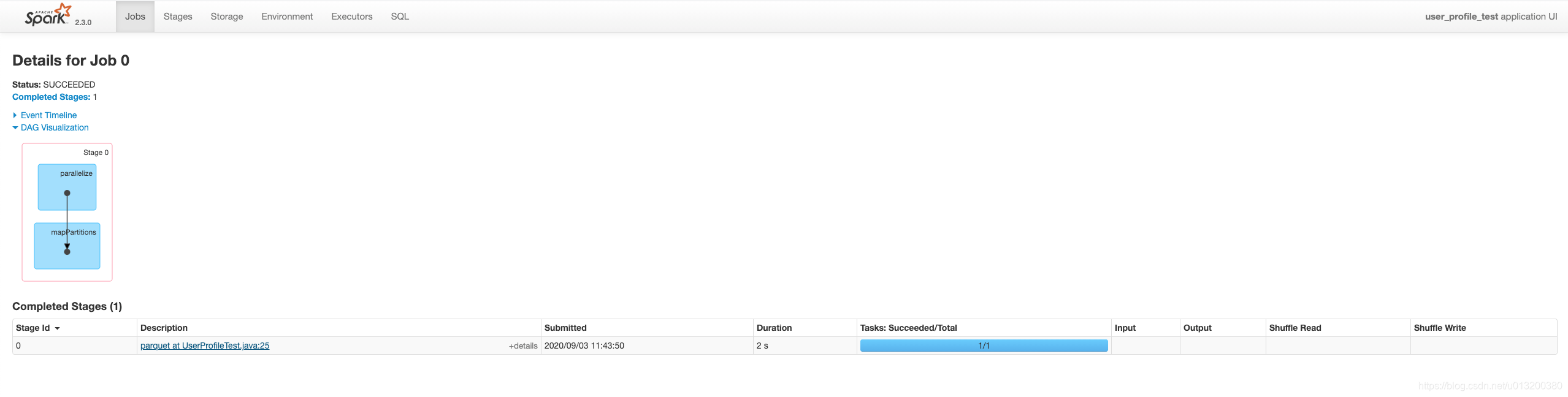1568x397 pixels.
Task: Click the Stage 0 box label
Action: (x=96, y=153)
